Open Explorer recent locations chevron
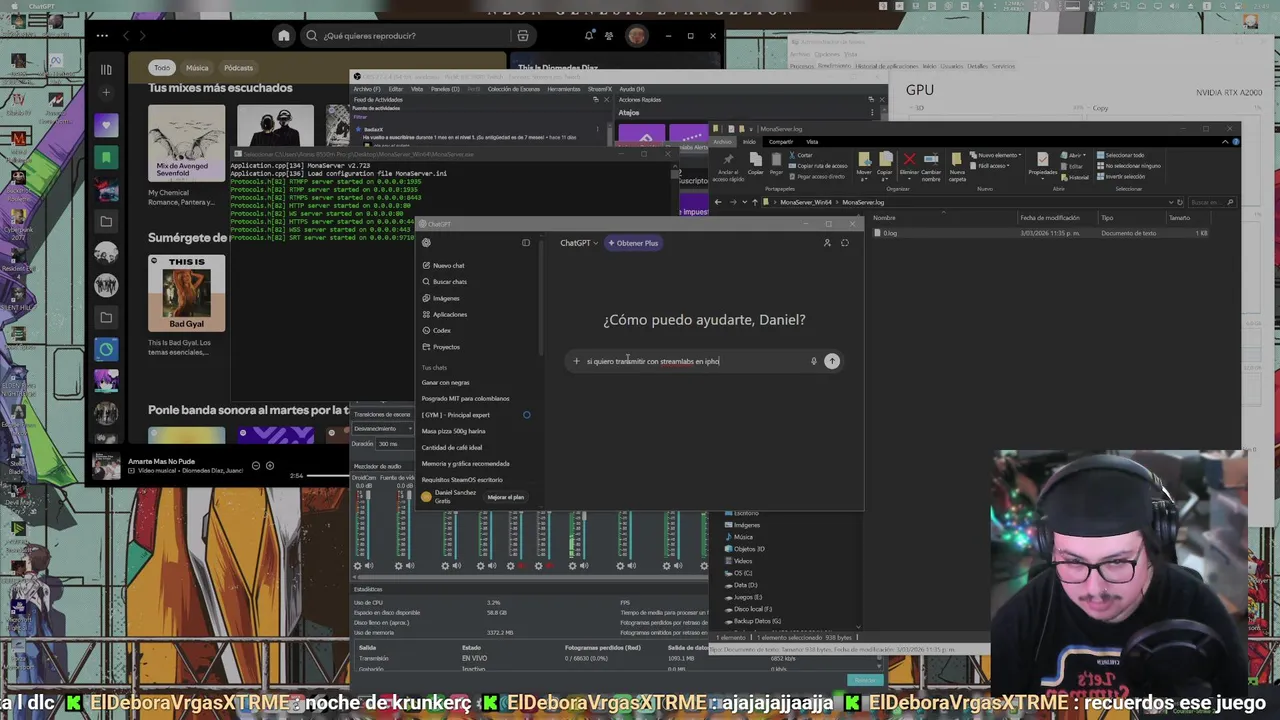This screenshot has width=1280, height=720. tap(744, 202)
